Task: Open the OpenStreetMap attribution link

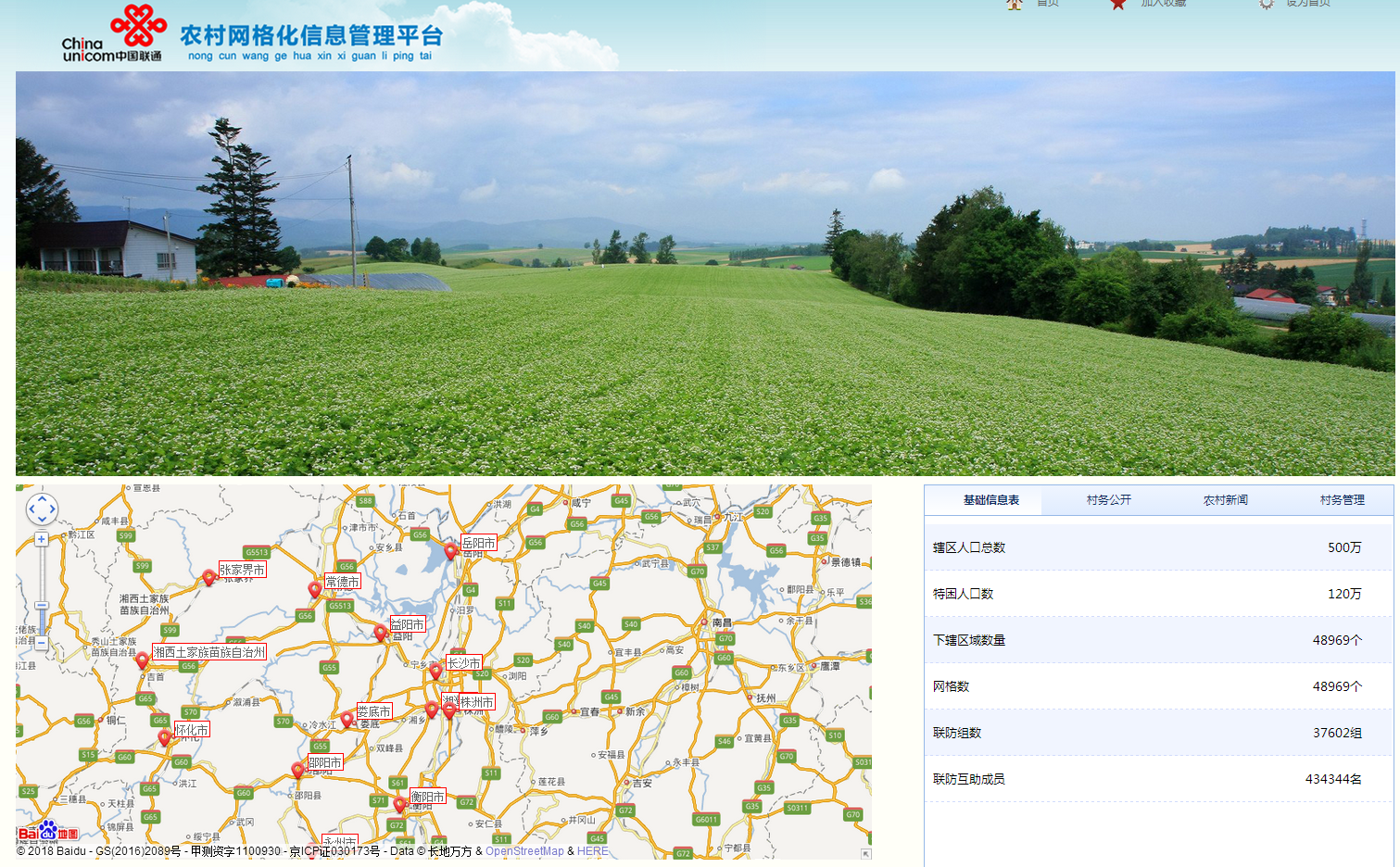Action: click(x=524, y=851)
